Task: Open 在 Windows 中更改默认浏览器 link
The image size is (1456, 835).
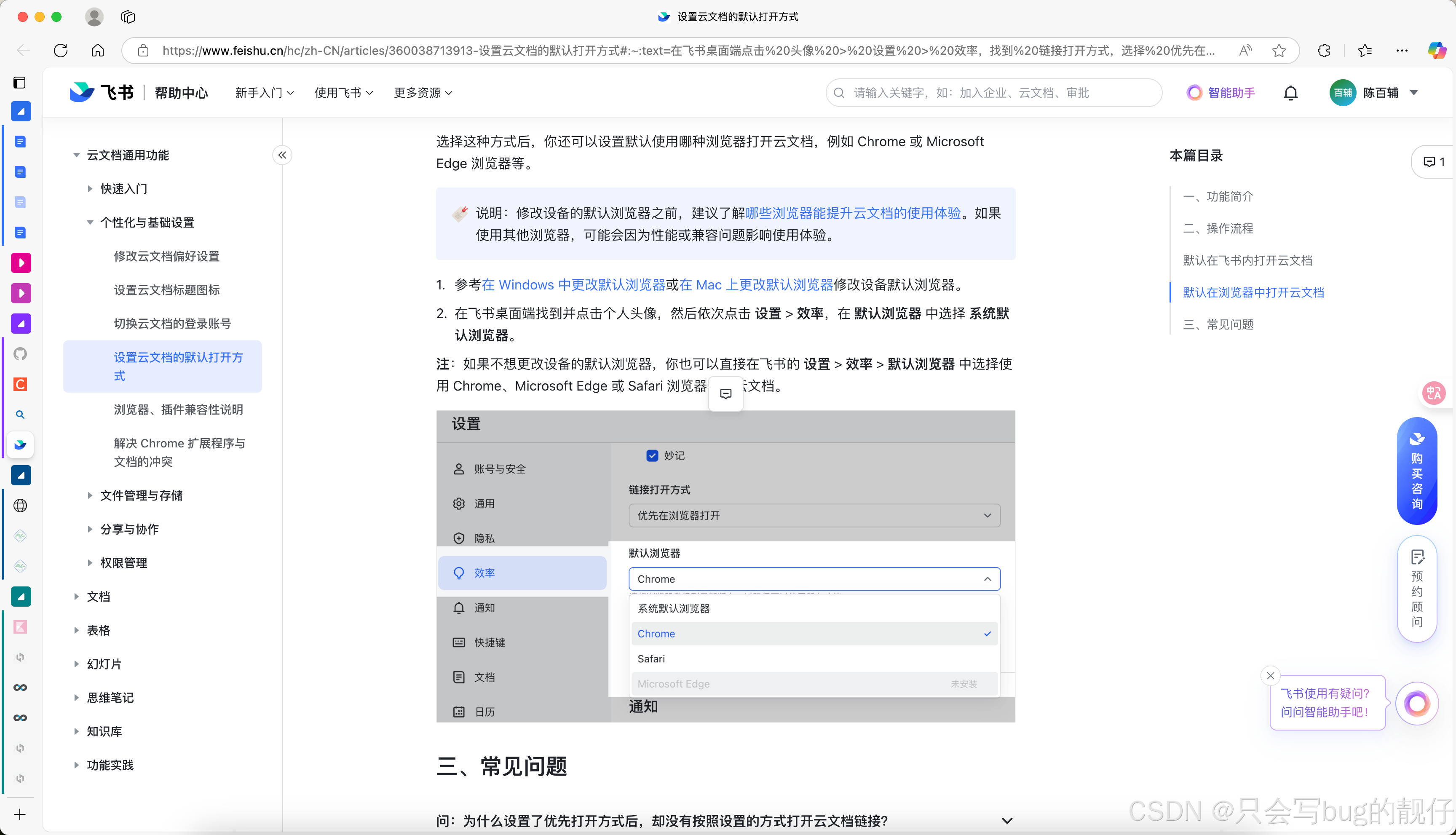Action: [573, 285]
